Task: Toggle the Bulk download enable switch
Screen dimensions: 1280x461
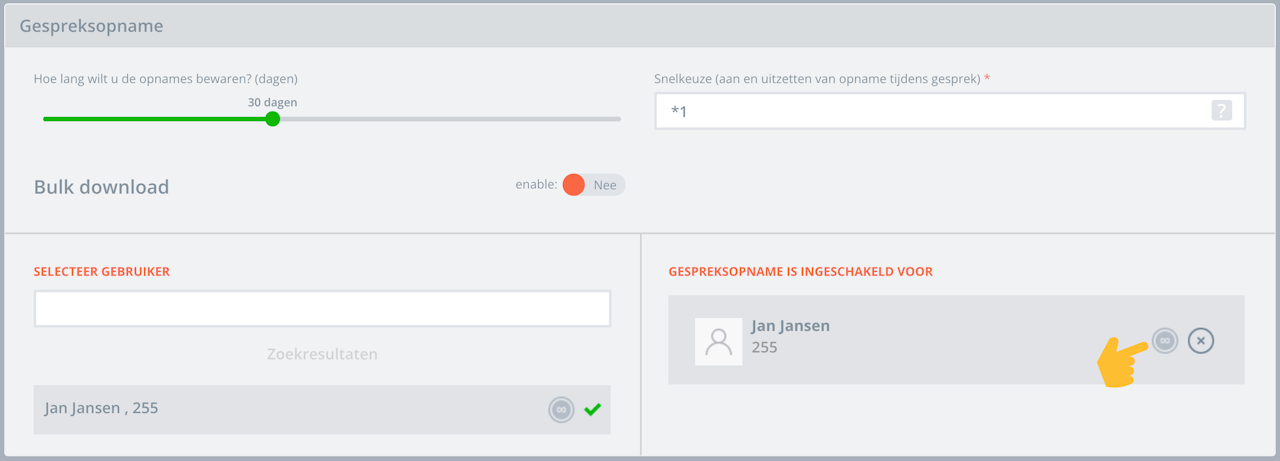Action: tap(593, 185)
